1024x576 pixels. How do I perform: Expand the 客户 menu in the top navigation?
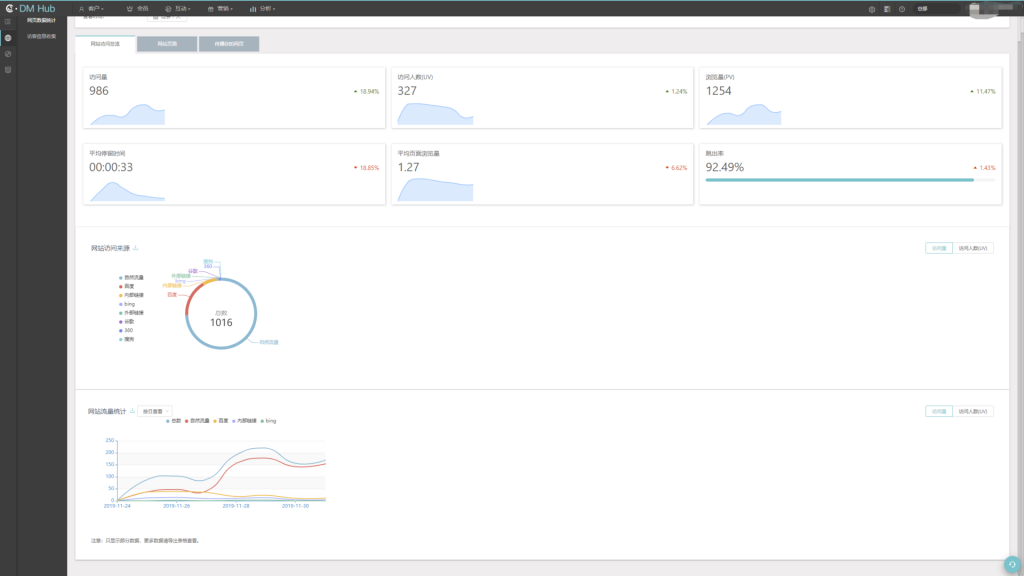click(x=92, y=9)
